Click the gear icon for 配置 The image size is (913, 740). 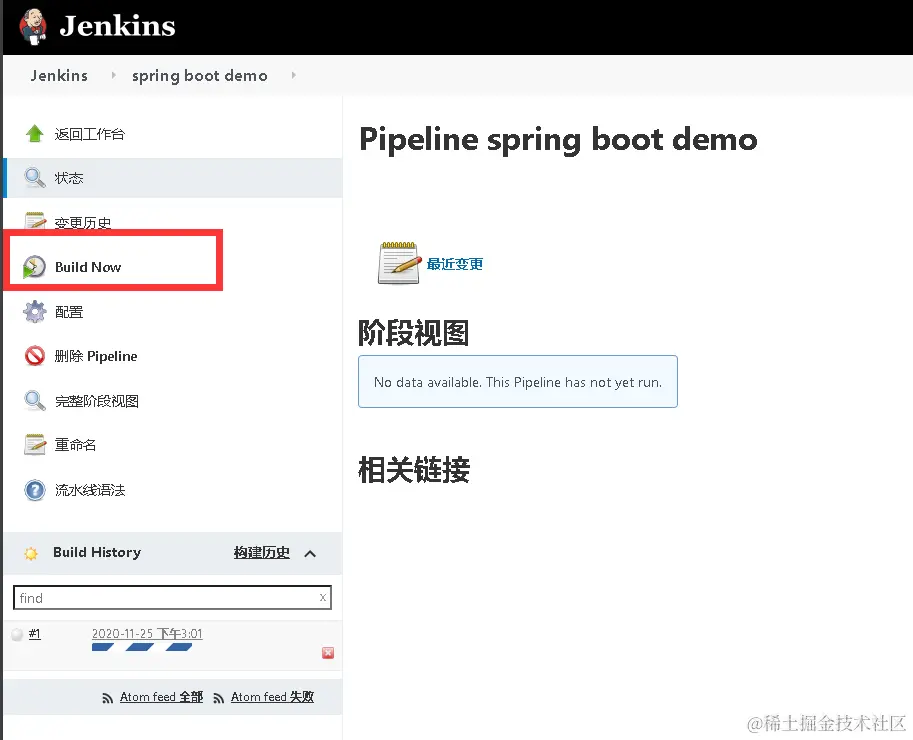(x=35, y=312)
